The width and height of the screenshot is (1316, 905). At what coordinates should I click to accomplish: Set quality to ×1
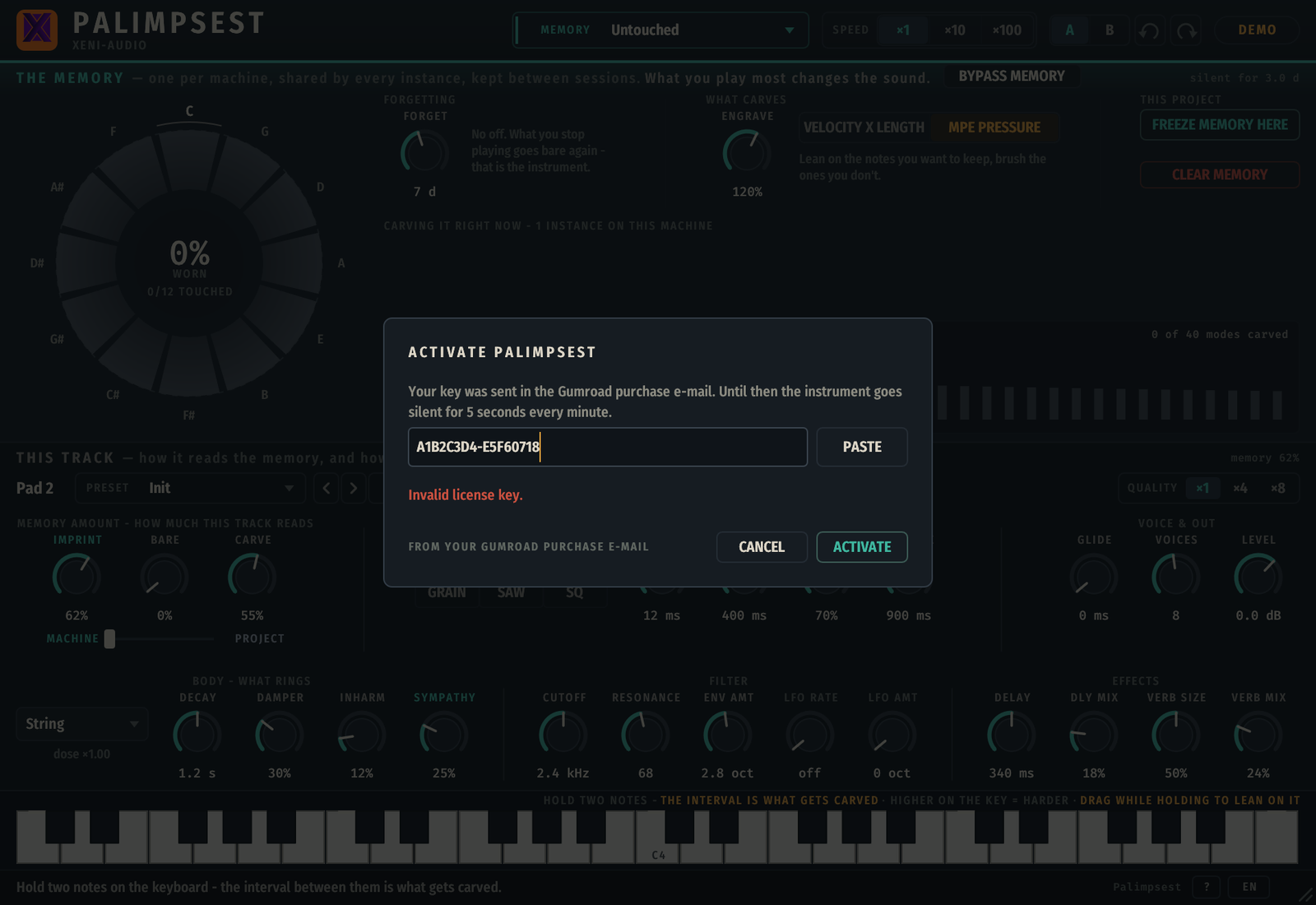point(1202,488)
